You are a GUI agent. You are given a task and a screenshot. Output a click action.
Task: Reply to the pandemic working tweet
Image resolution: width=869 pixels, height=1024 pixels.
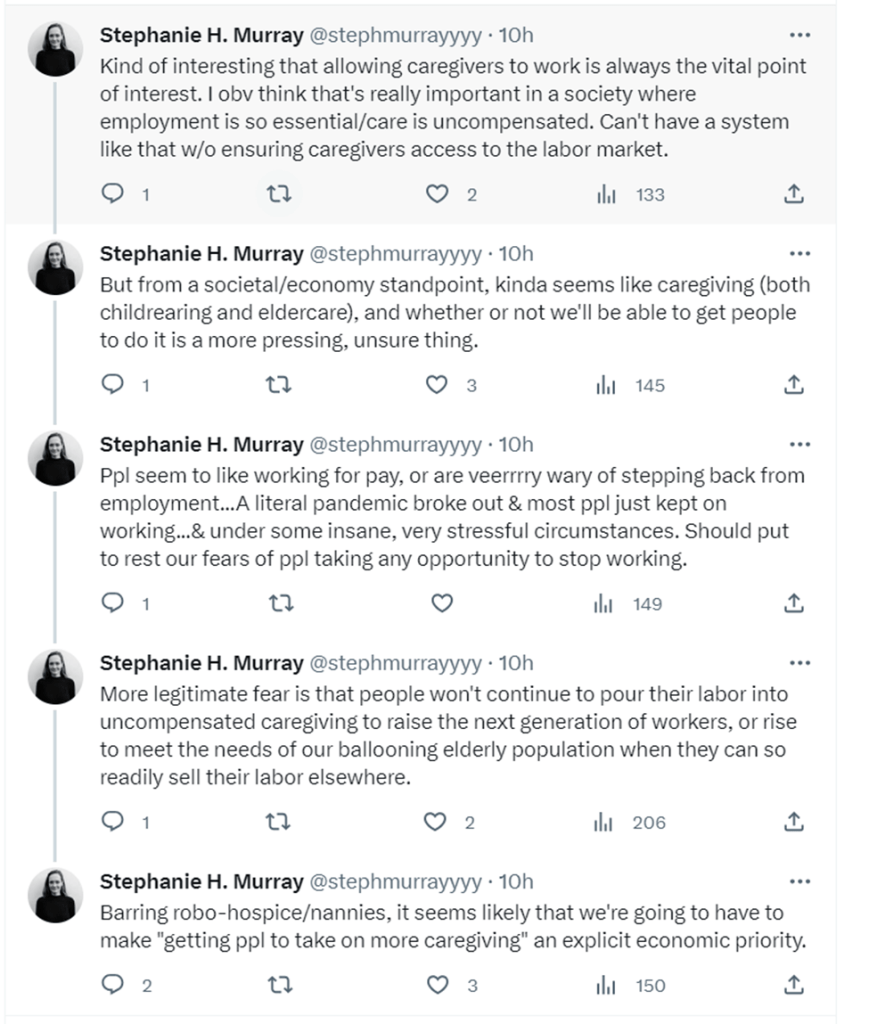coord(115,603)
